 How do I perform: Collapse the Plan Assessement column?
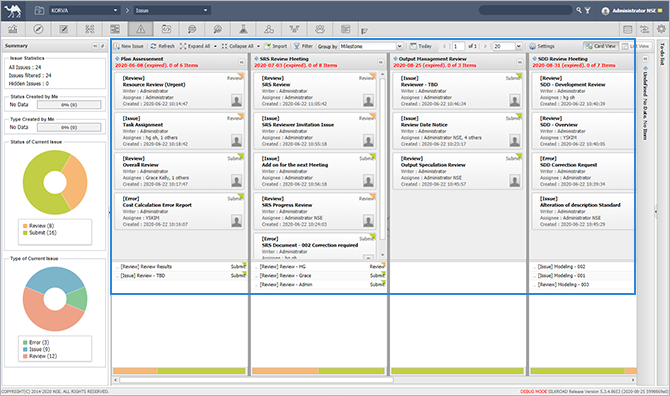pyautogui.click(x=241, y=62)
